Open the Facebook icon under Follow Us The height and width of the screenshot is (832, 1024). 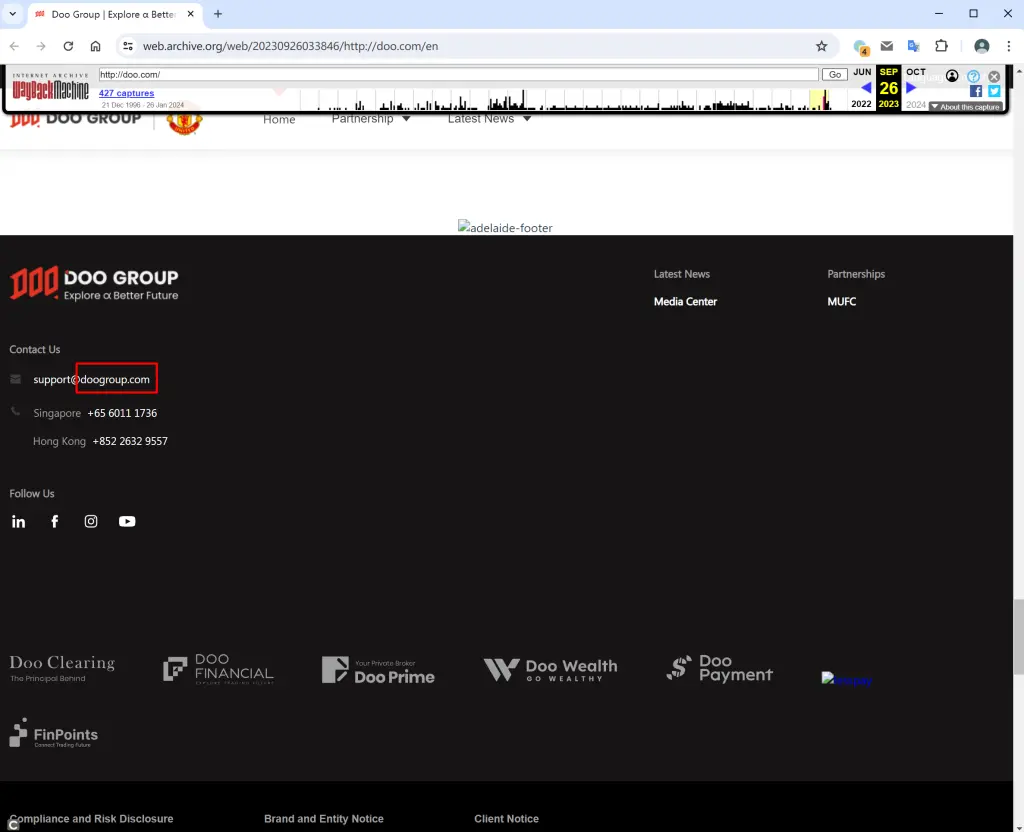point(55,521)
